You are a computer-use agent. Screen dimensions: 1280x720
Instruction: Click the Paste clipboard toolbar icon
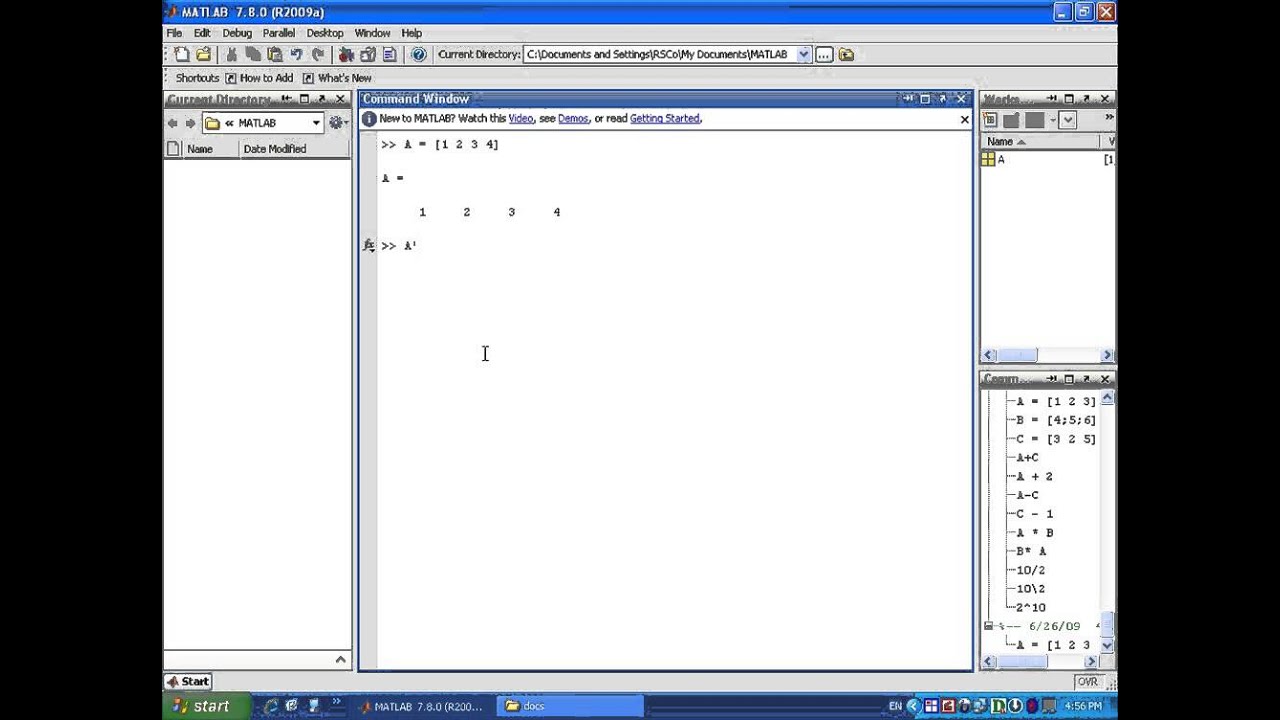point(274,55)
